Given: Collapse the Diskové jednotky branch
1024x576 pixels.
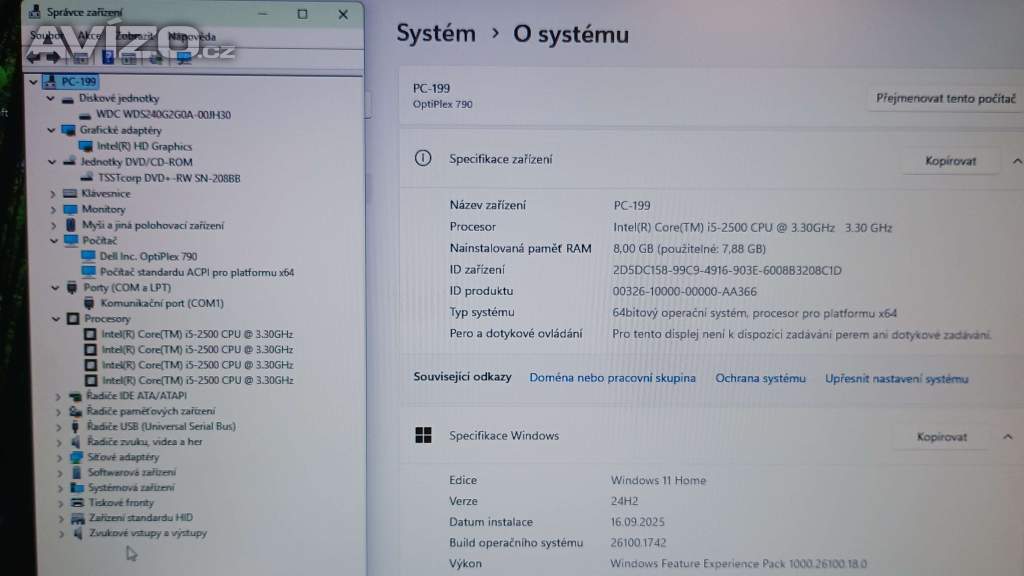Looking at the screenshot, I should [50, 99].
